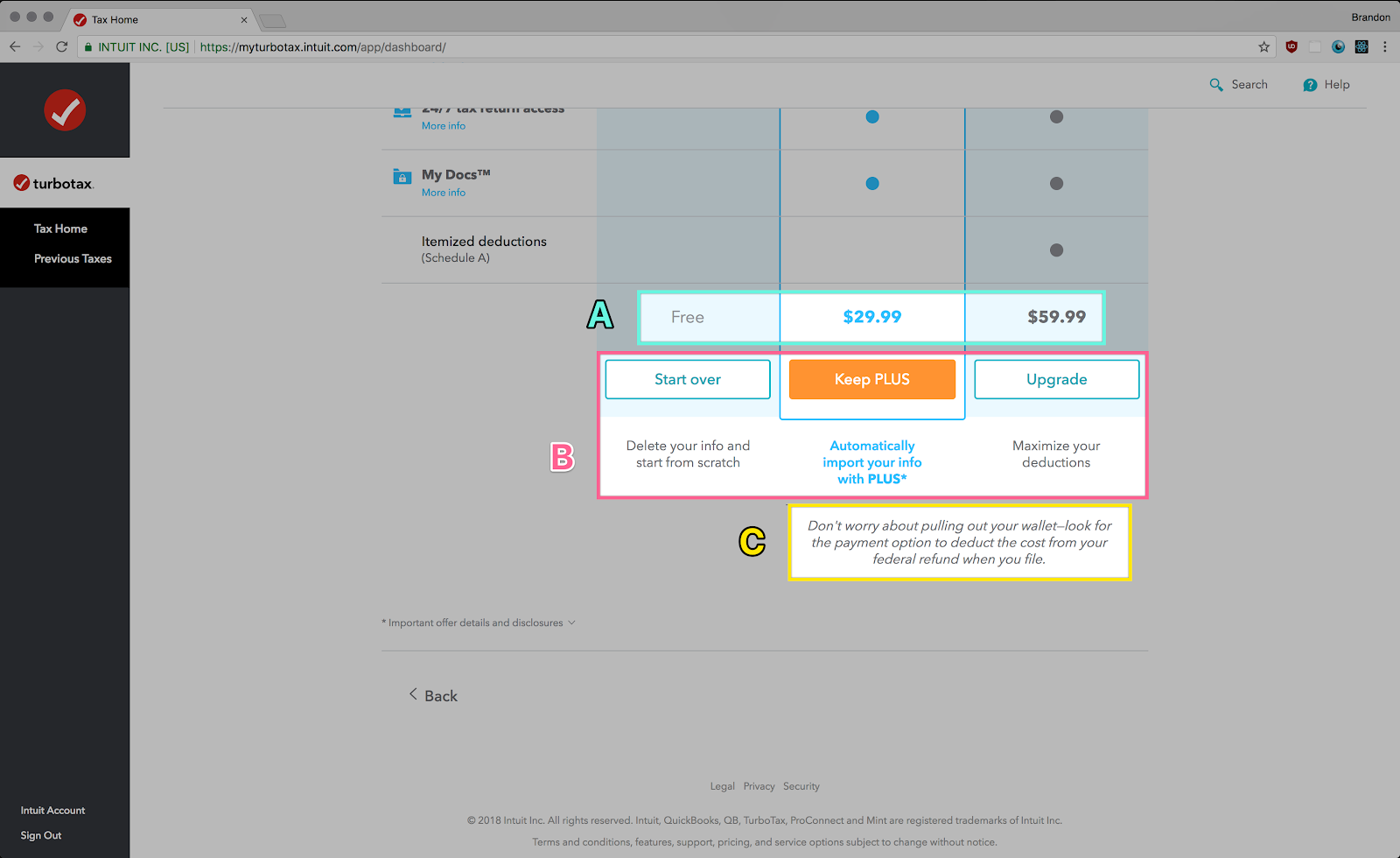The image size is (1400, 858).
Task: Click the browser back arrow
Action: click(x=15, y=46)
